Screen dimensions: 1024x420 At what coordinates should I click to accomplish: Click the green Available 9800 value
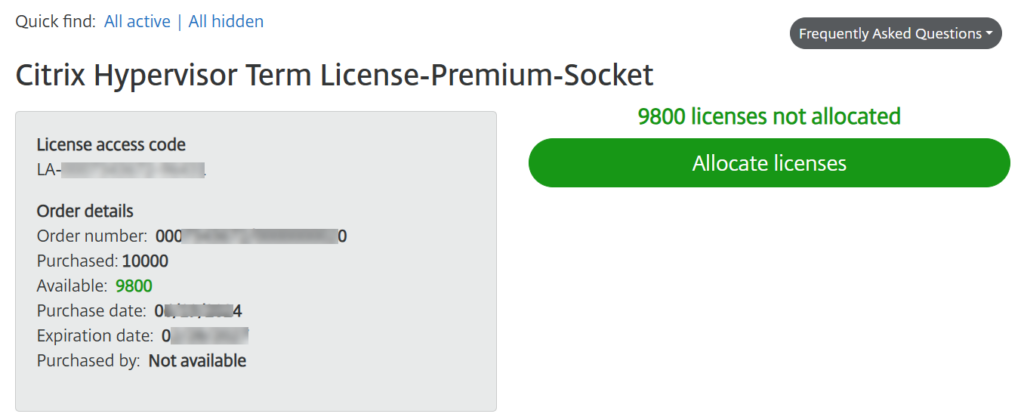point(134,286)
